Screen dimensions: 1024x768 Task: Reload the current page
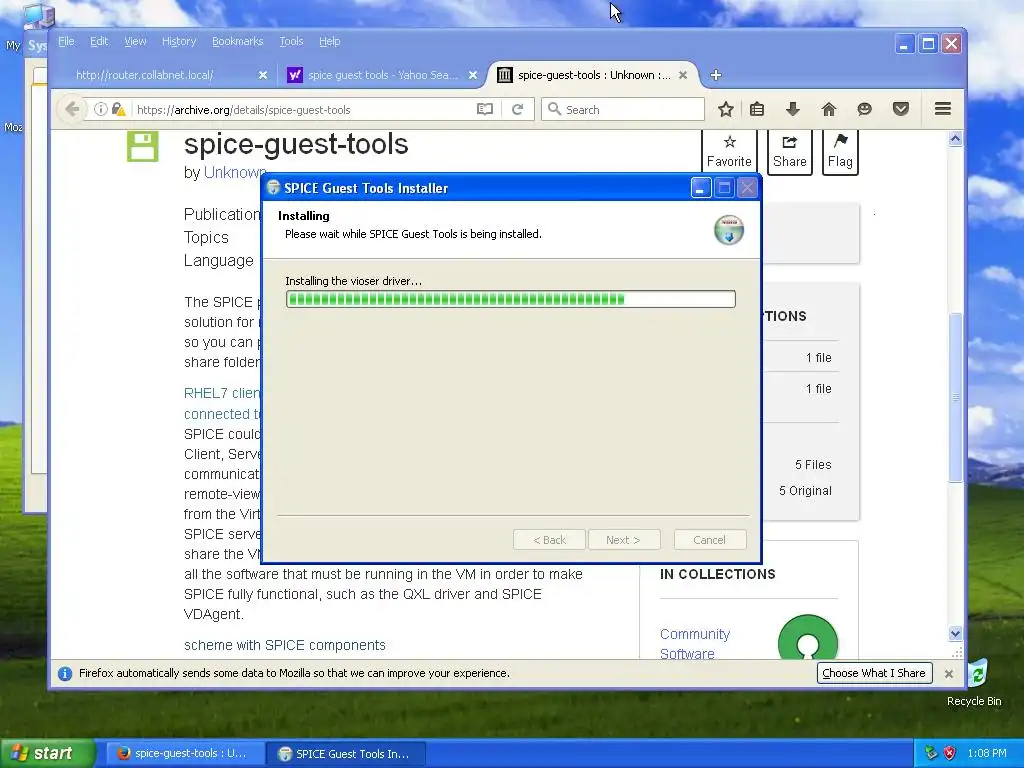click(517, 109)
